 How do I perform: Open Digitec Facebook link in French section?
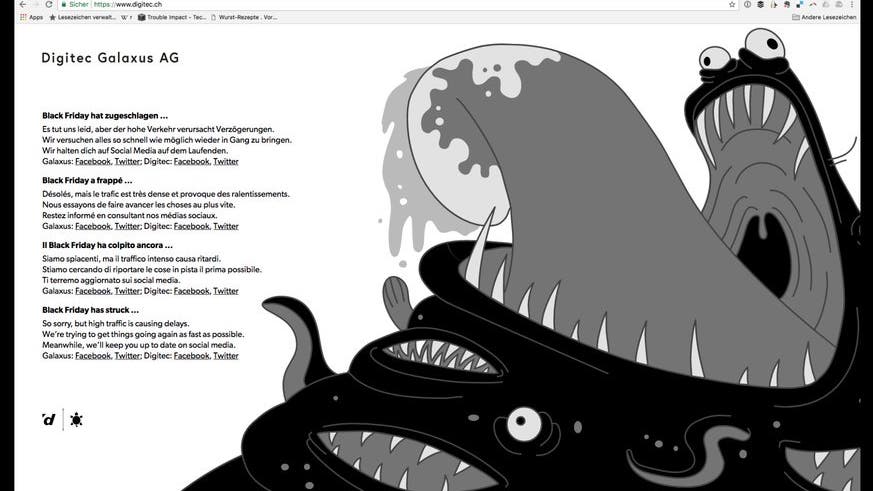coord(192,226)
